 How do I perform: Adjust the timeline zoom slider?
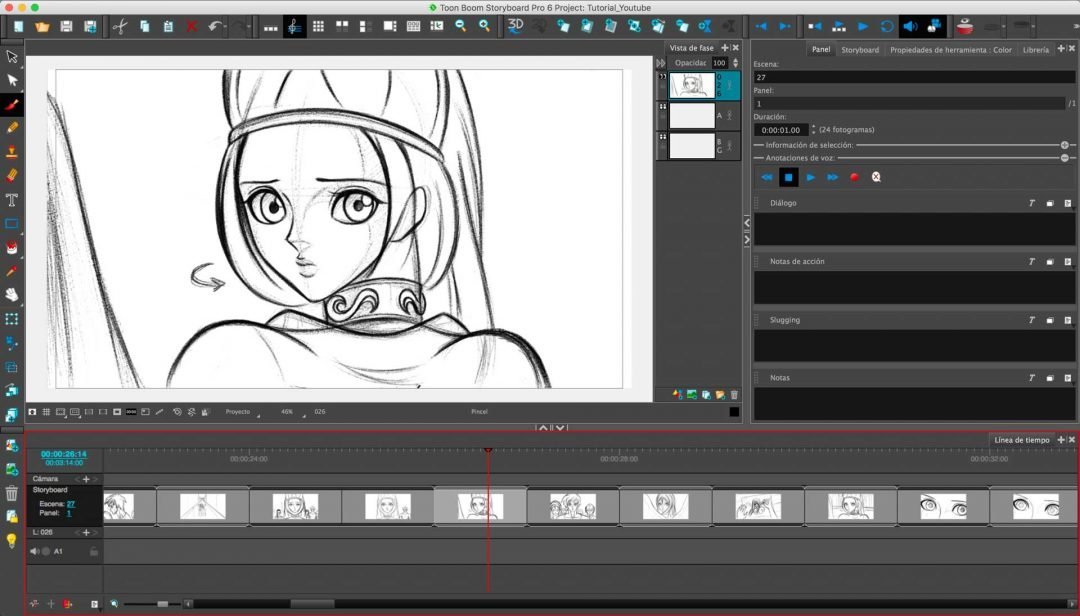click(x=163, y=604)
